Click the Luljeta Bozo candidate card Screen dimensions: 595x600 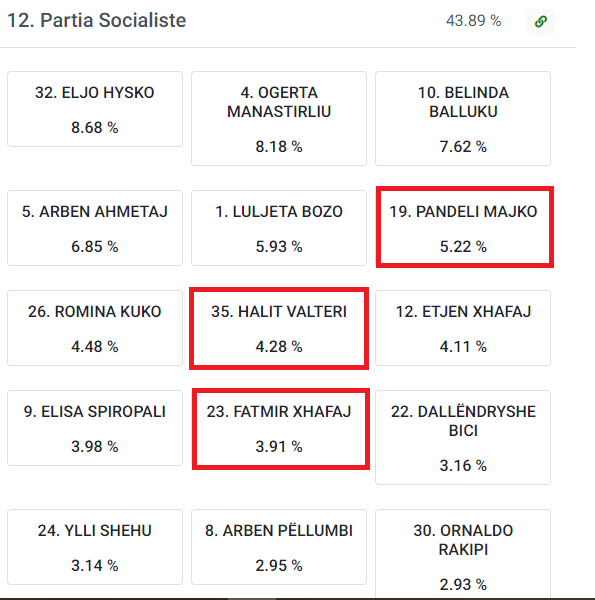click(x=279, y=228)
